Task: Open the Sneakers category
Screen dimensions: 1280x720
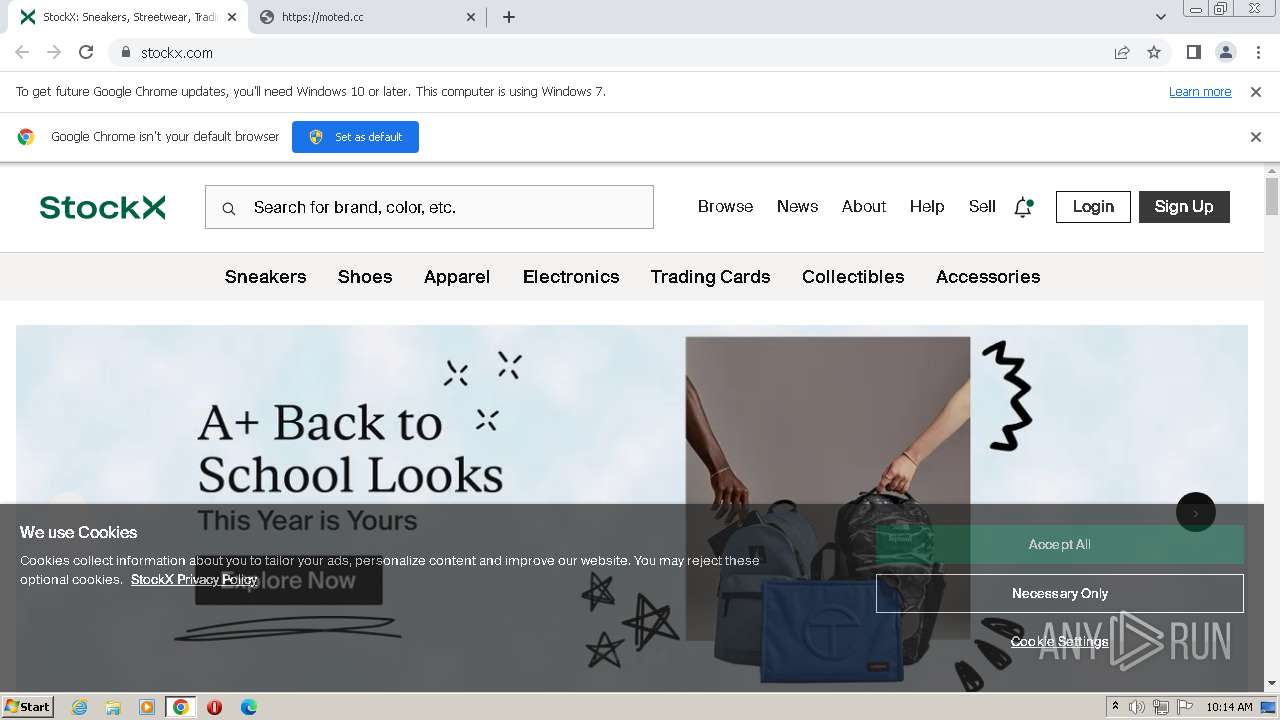Action: (265, 277)
